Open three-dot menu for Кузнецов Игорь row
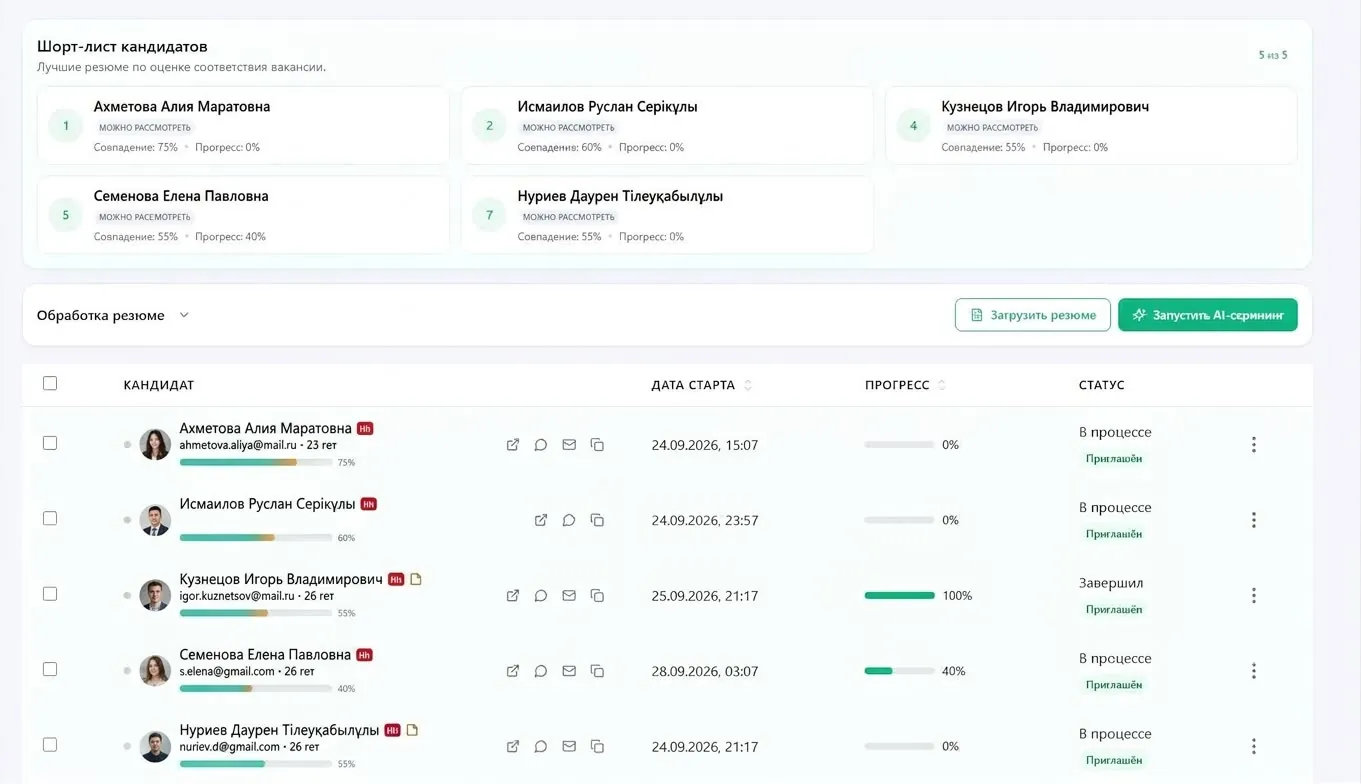 click(1254, 596)
